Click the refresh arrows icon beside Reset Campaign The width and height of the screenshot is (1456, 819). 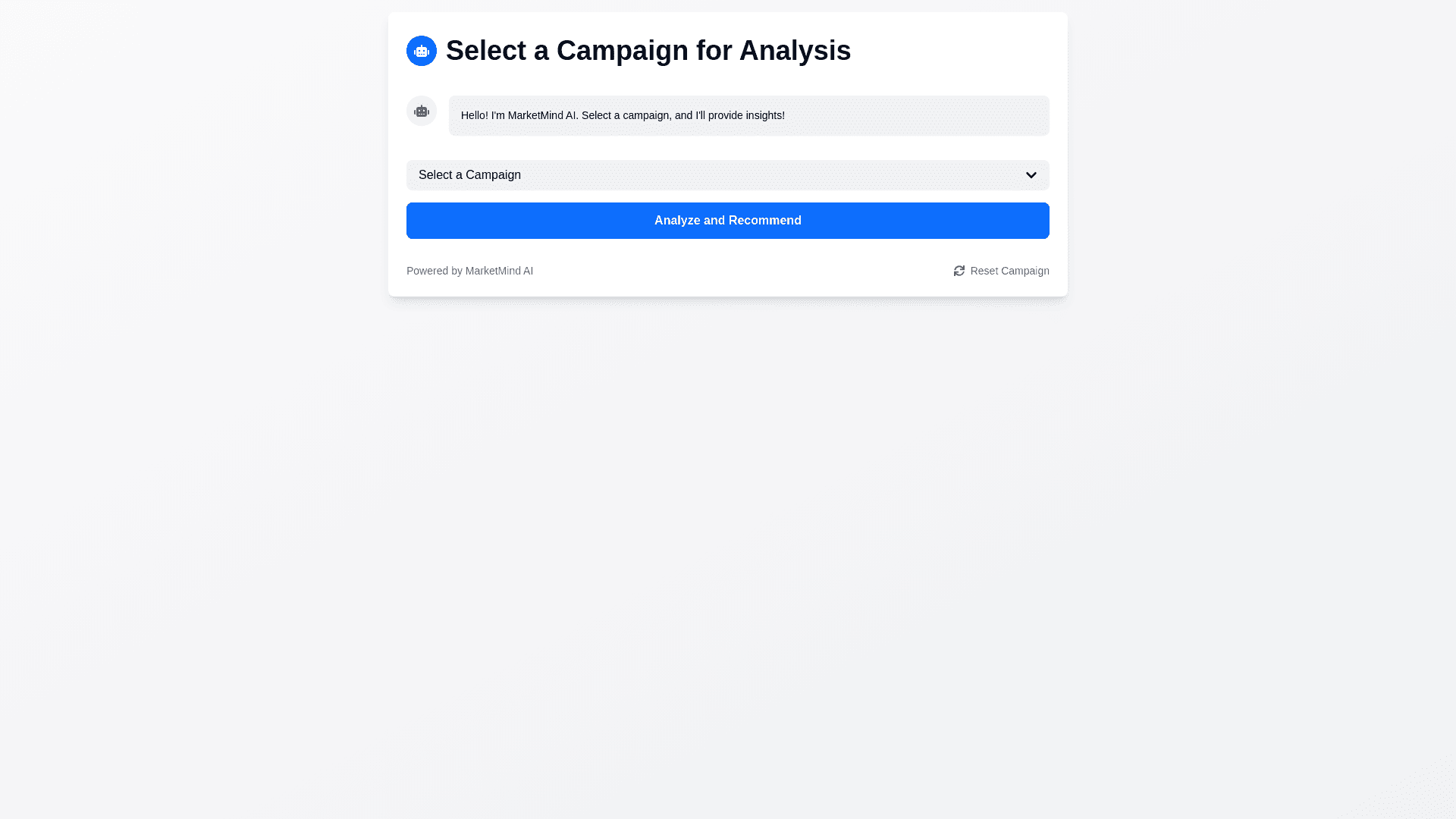coord(959,271)
